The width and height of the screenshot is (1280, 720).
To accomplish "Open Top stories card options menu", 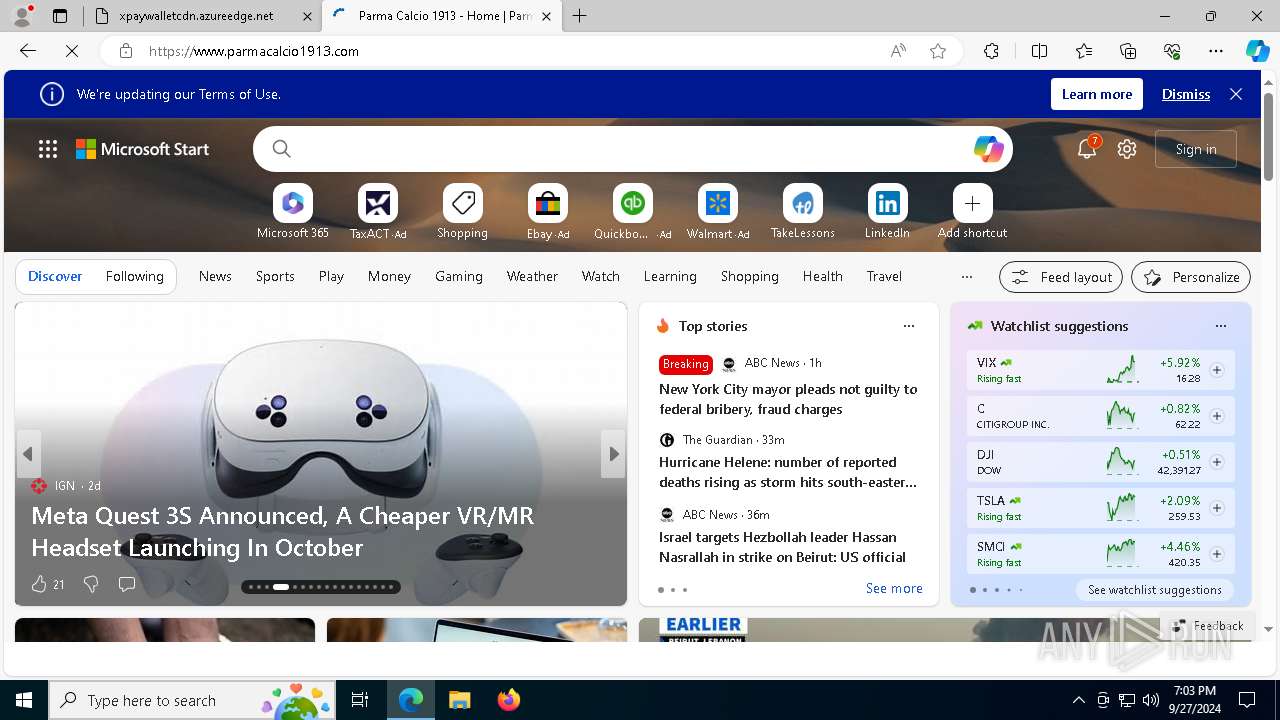I will (x=909, y=326).
